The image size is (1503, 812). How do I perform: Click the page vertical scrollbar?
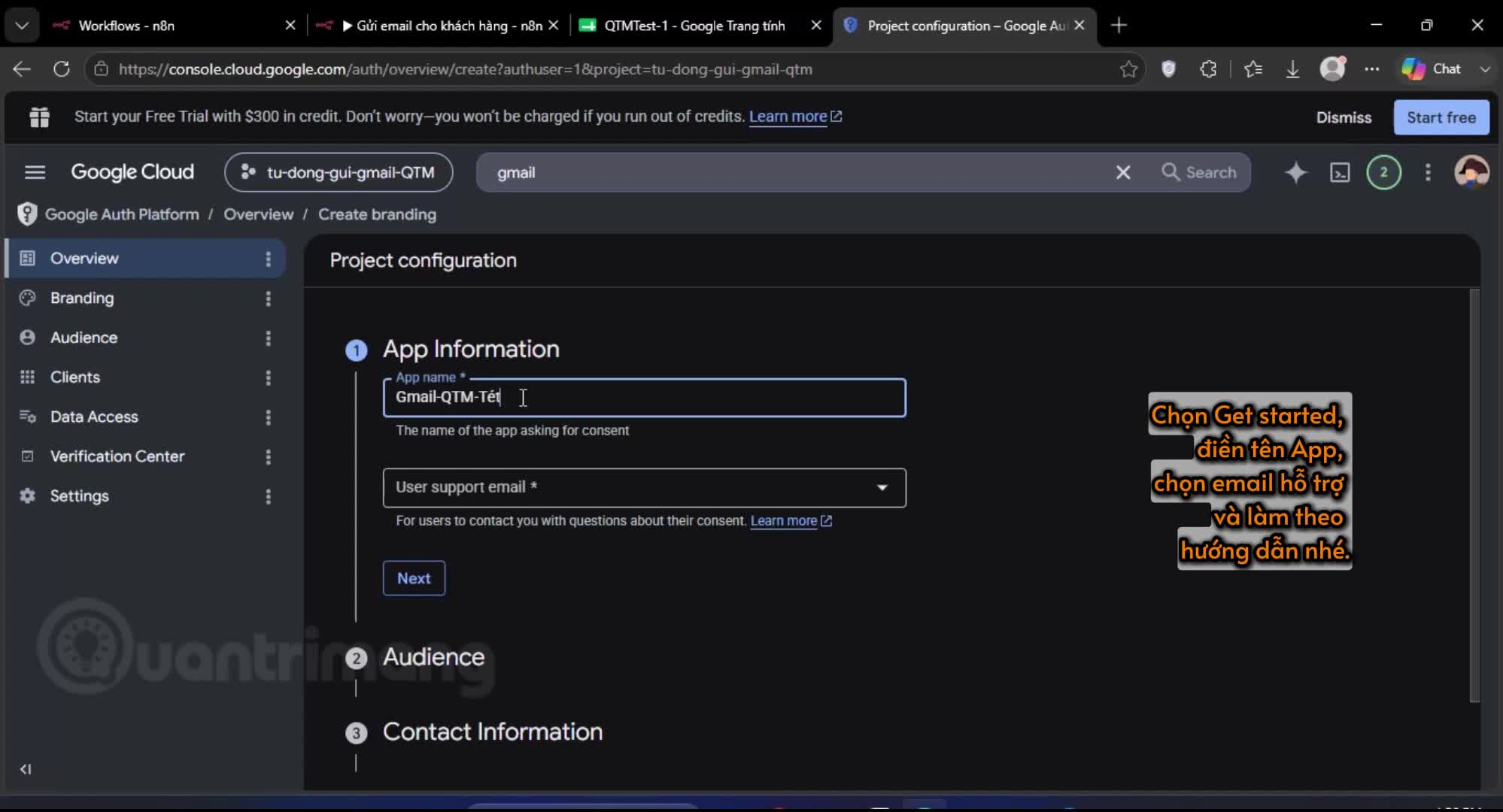pyautogui.click(x=1474, y=496)
